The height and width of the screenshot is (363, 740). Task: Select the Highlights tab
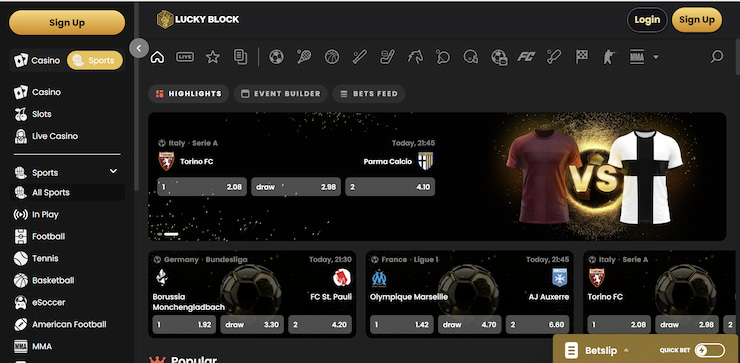coord(188,93)
